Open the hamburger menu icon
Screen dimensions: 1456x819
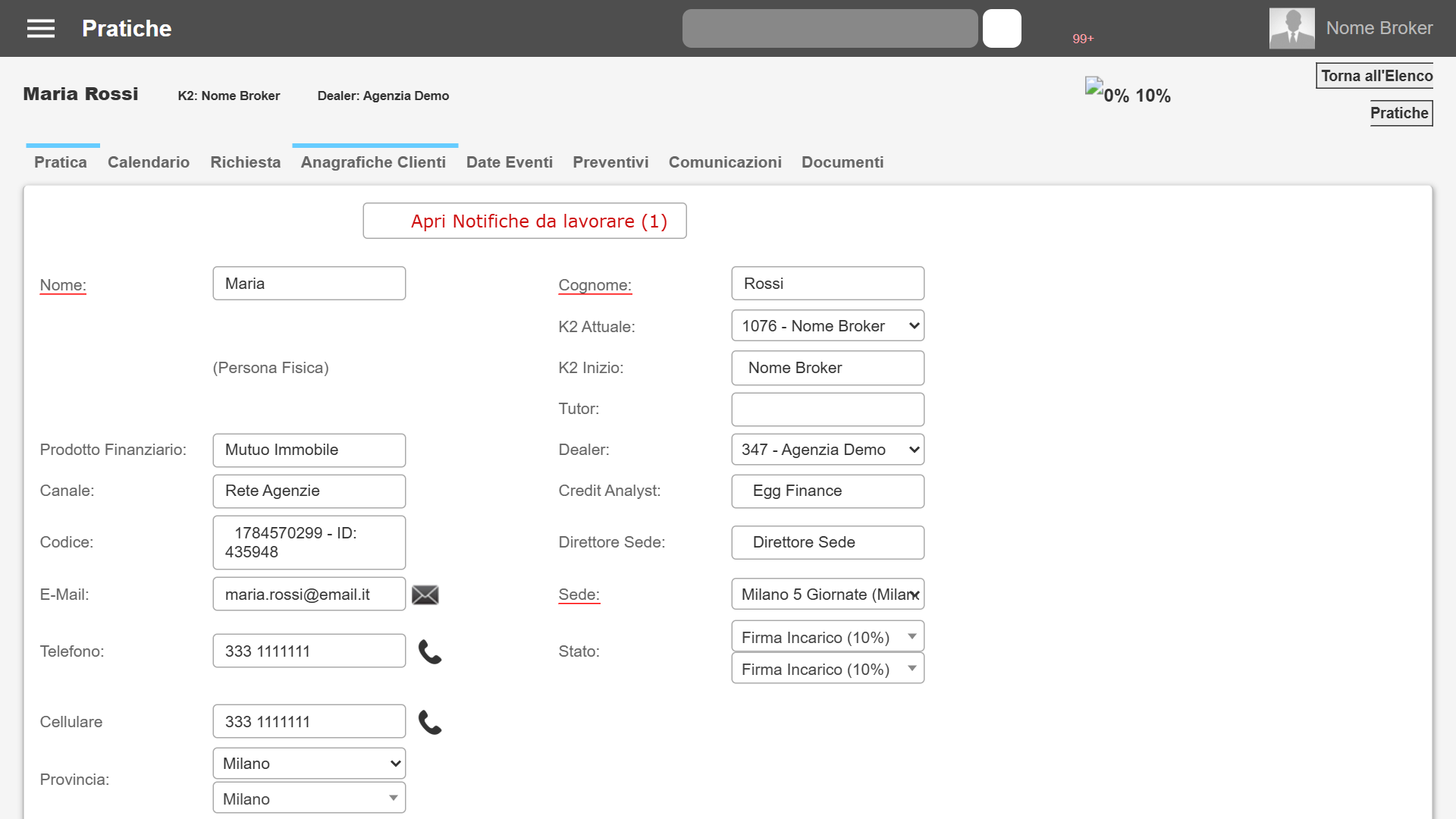[41, 29]
